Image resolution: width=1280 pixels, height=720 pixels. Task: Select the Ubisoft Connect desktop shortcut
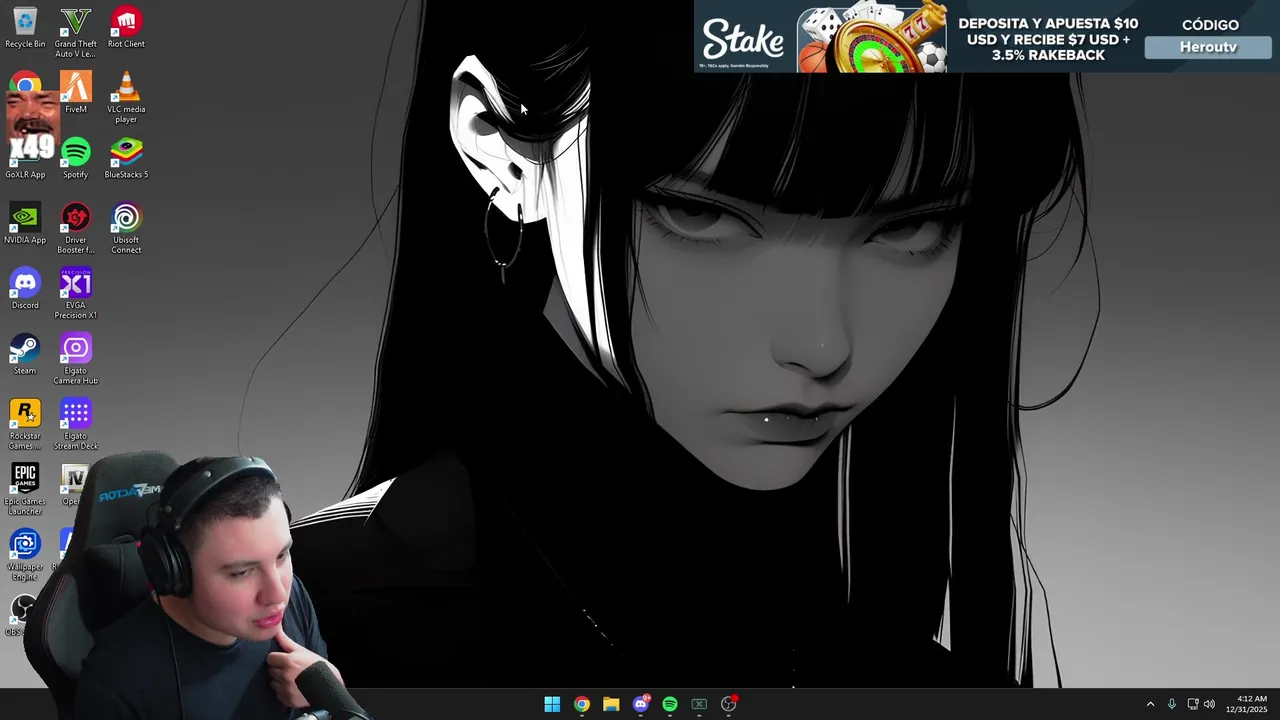click(126, 228)
